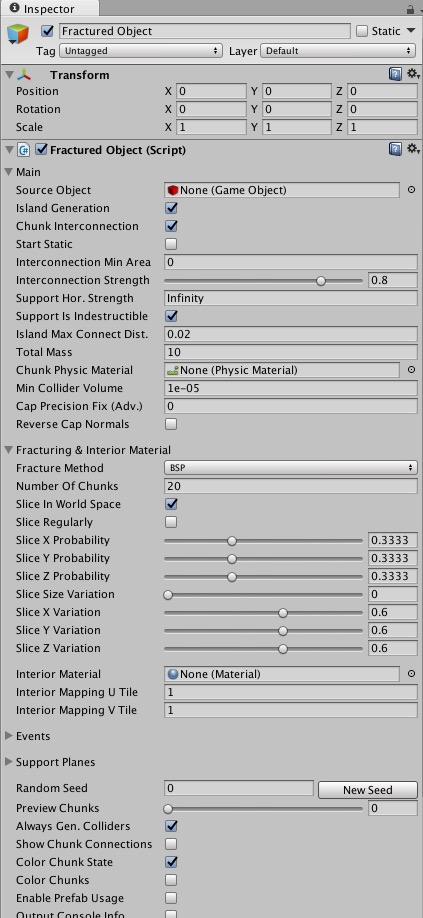
Task: Click the Transform axes icon
Action: (24, 75)
